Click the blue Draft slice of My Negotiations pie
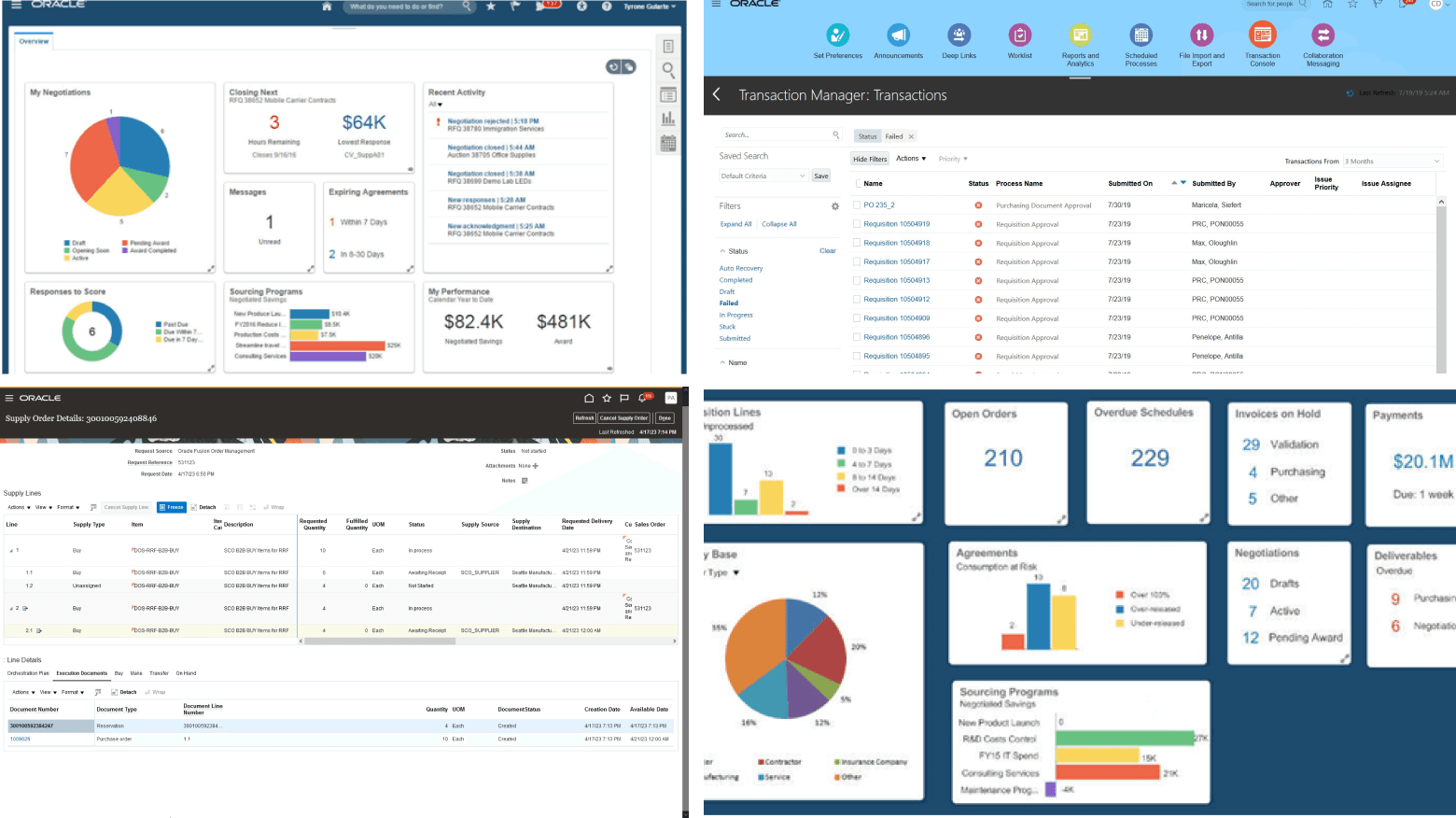The image size is (1456, 818). 144,146
